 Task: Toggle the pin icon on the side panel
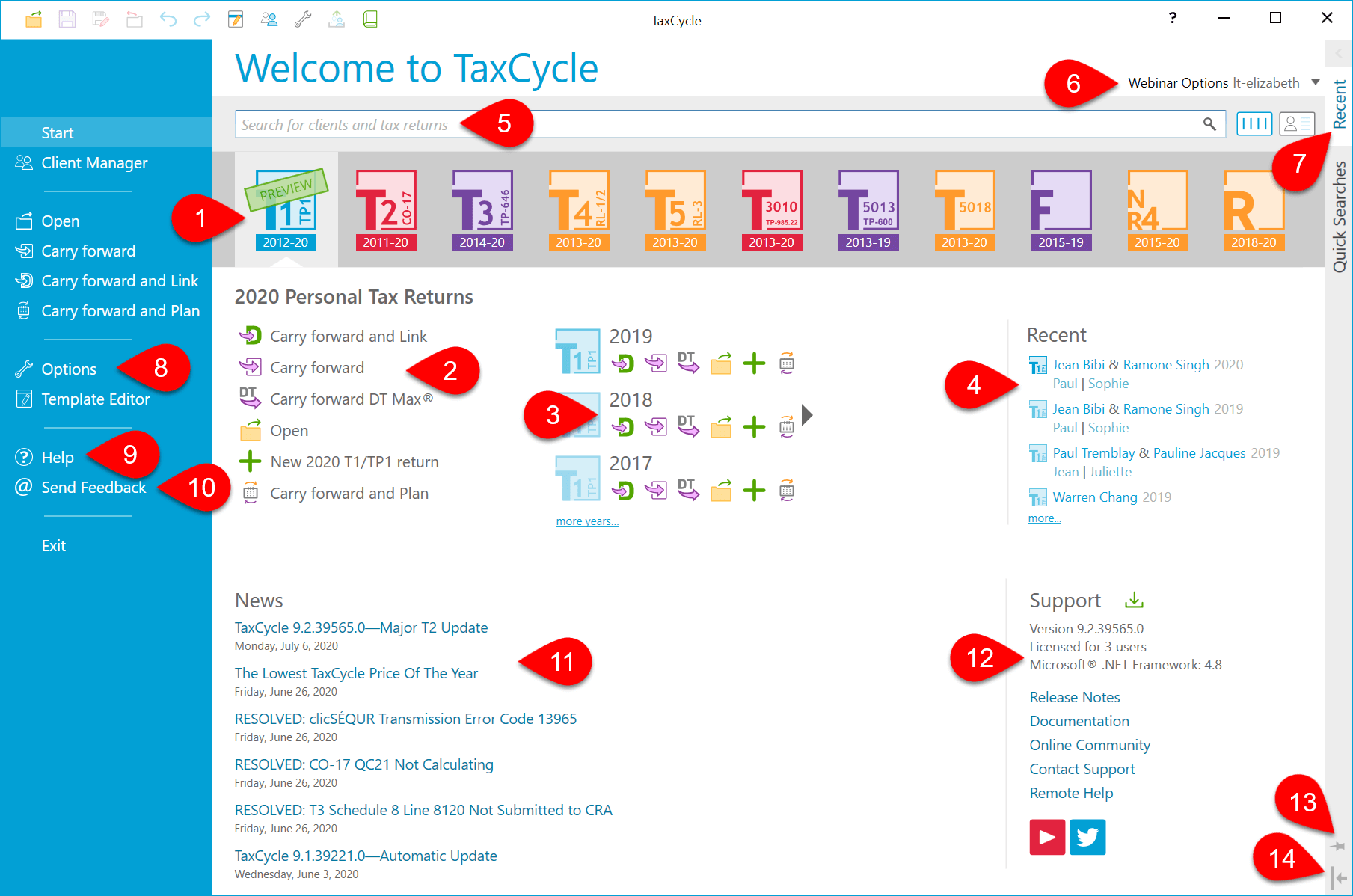1339,846
